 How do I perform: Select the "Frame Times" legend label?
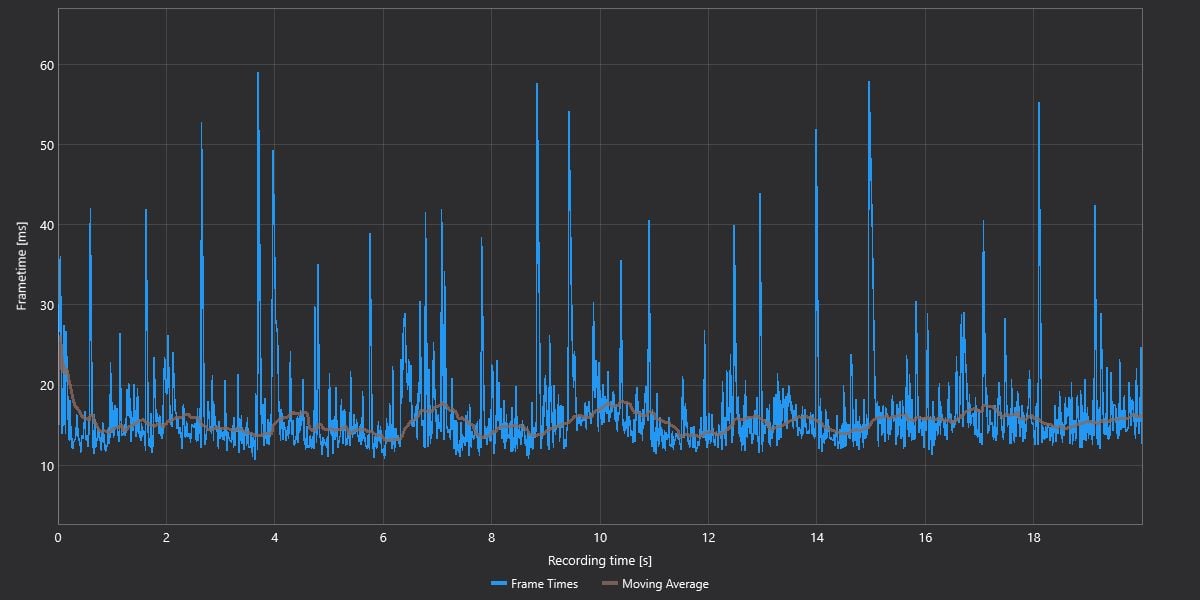[x=544, y=584]
